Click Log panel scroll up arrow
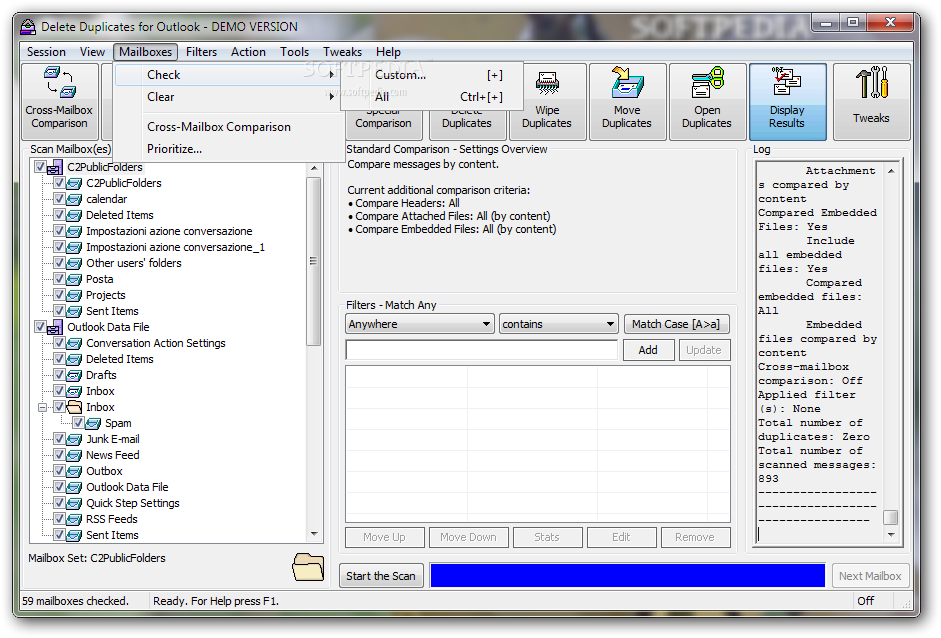The width and height of the screenshot is (941, 638). tap(891, 171)
